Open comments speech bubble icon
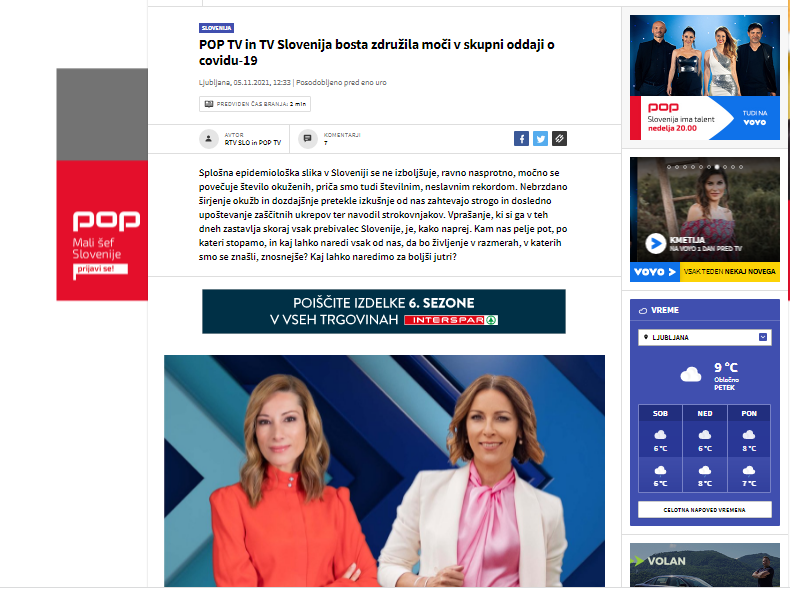Image resolution: width=790 pixels, height=606 pixels. coord(307,139)
